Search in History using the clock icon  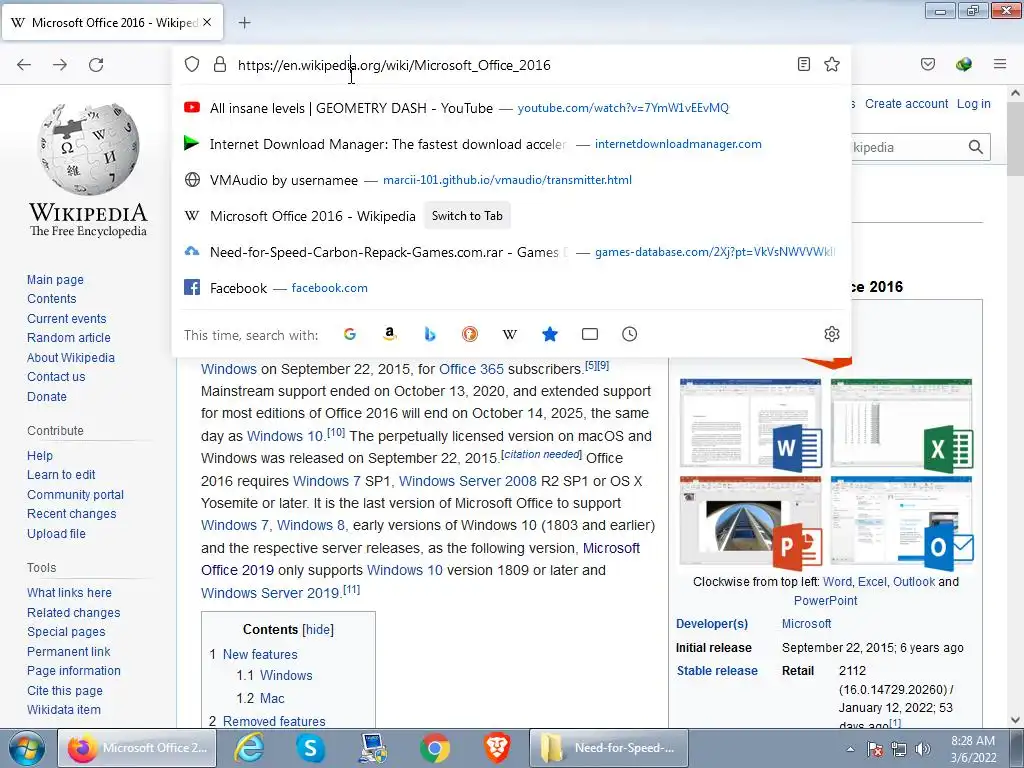630,334
